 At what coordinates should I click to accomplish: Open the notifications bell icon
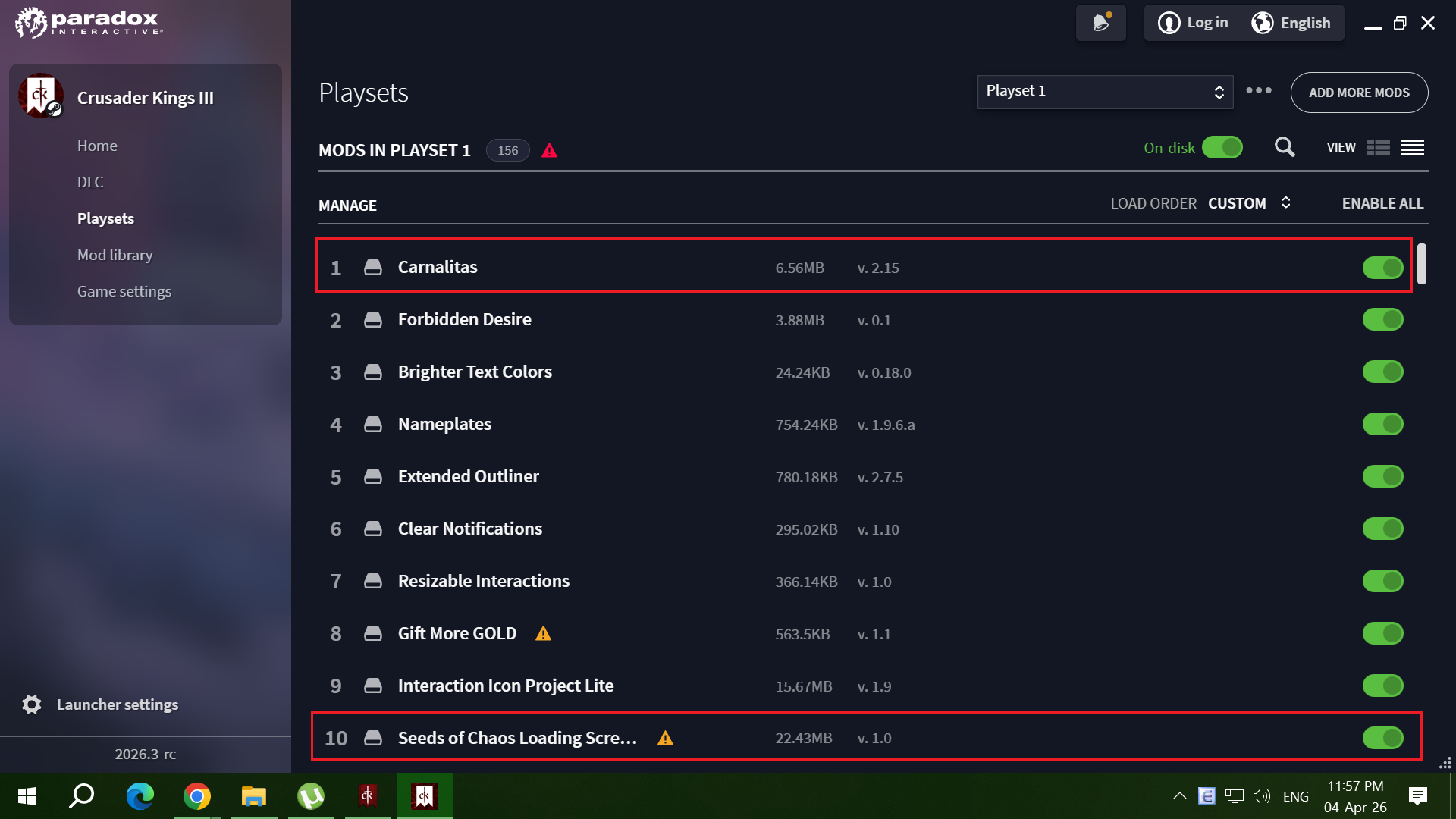[x=1100, y=23]
